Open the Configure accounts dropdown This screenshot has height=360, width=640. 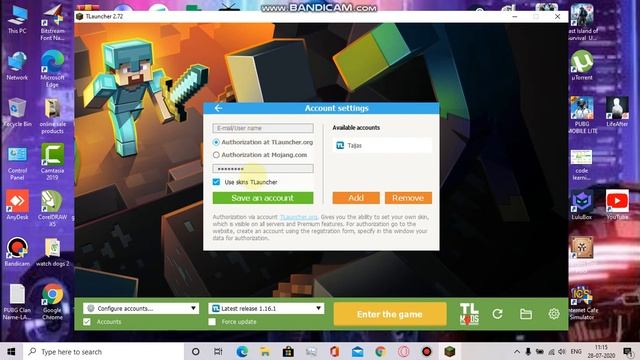[x=141, y=308]
